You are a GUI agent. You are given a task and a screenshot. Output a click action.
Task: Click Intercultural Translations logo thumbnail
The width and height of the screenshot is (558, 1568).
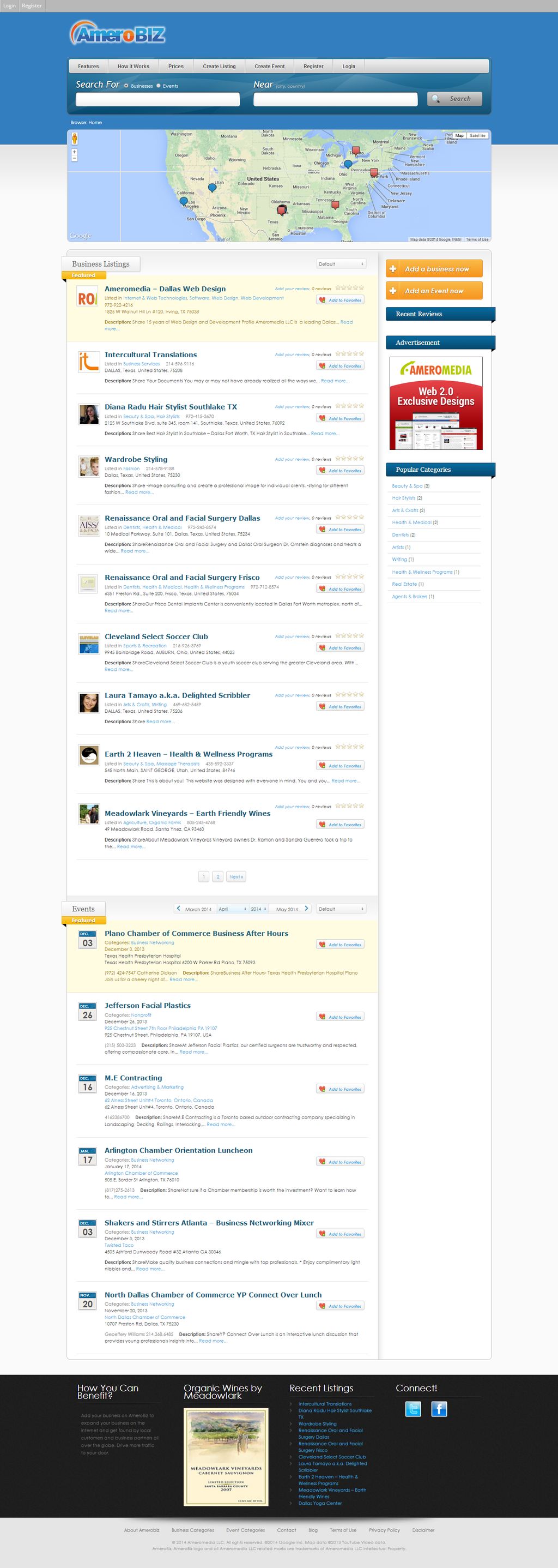[x=89, y=362]
